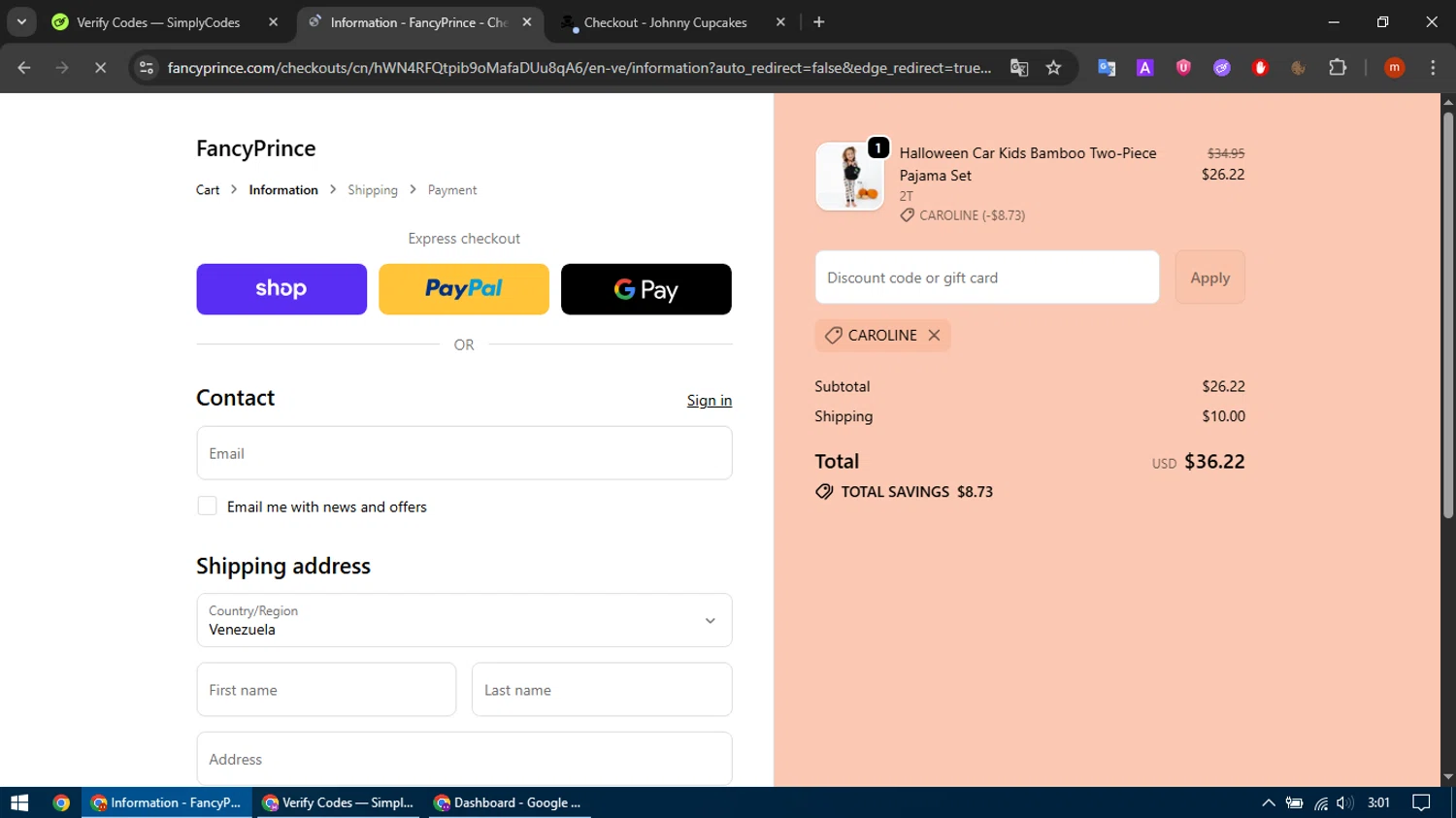Click the $36.22 total amount
This screenshot has height=818, width=1456.
click(1214, 462)
